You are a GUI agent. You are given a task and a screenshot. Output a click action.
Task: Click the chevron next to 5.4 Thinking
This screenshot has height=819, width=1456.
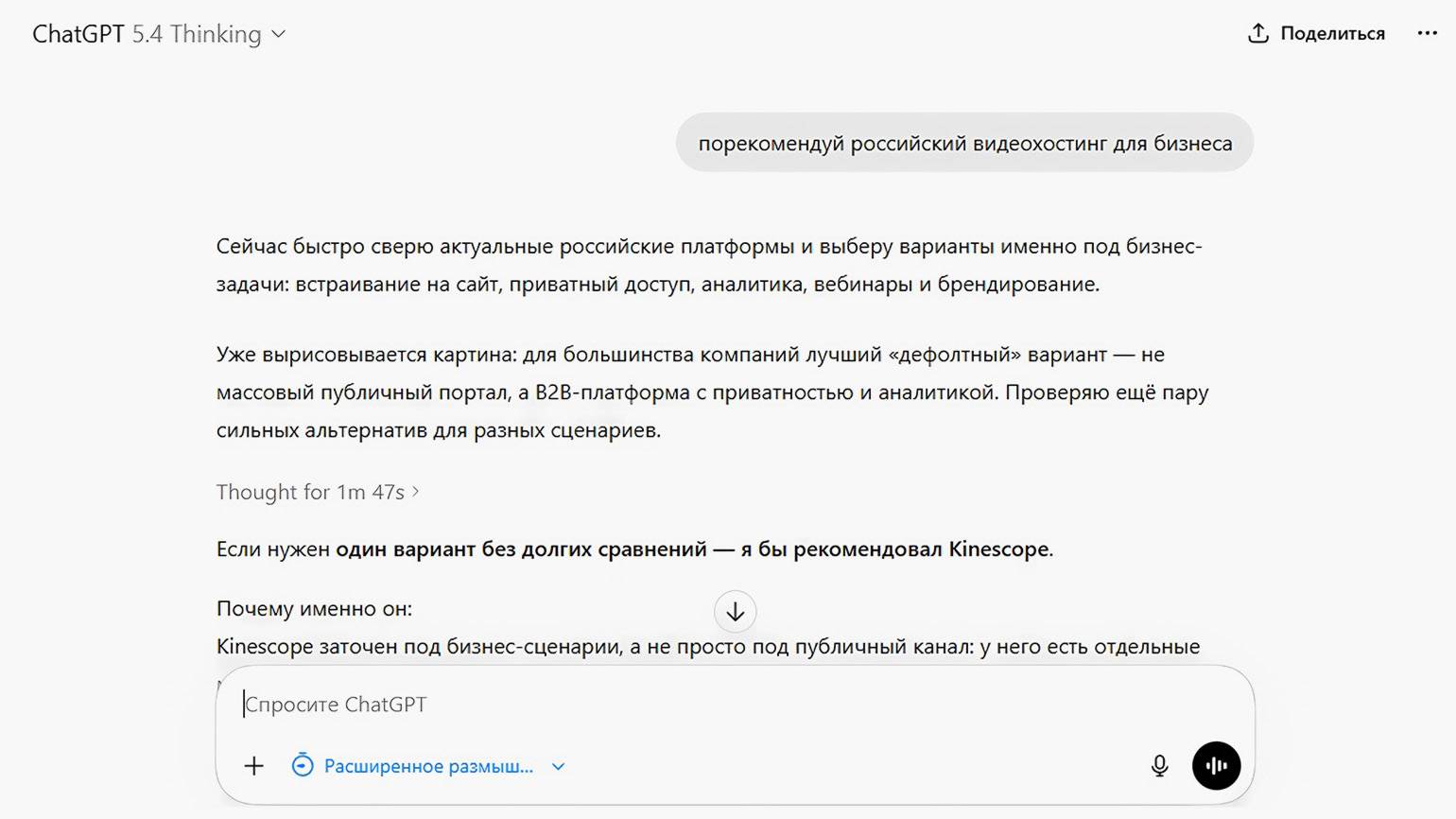pyautogui.click(x=279, y=34)
